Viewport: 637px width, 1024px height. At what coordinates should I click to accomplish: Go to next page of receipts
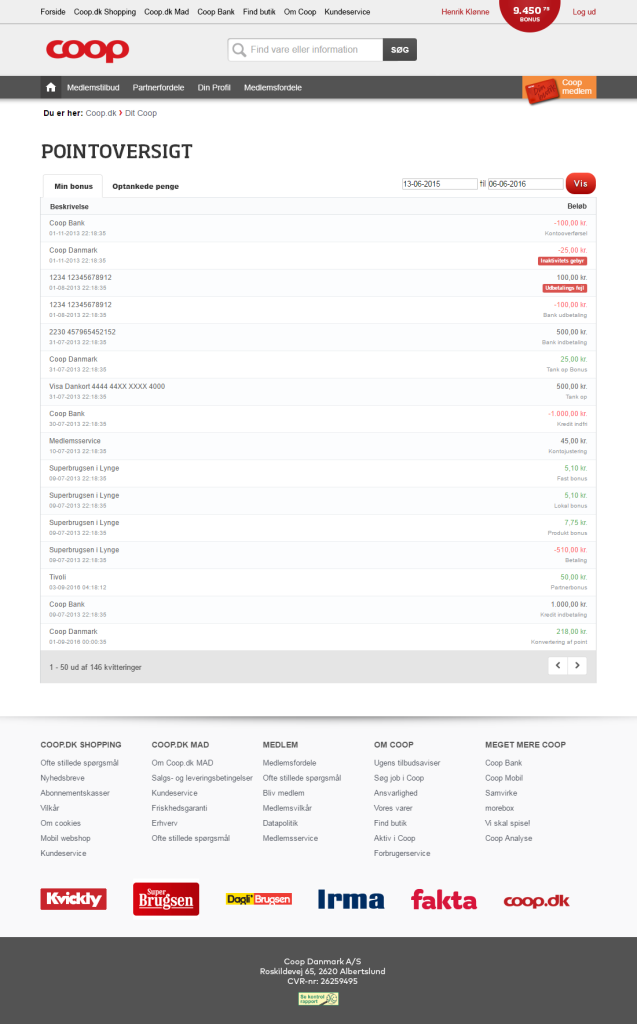(x=577, y=665)
